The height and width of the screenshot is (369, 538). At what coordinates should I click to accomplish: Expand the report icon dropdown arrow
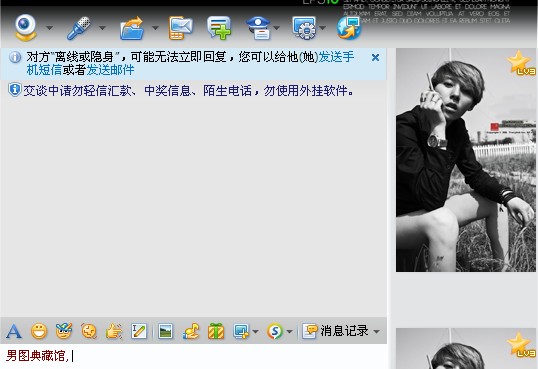tap(277, 28)
